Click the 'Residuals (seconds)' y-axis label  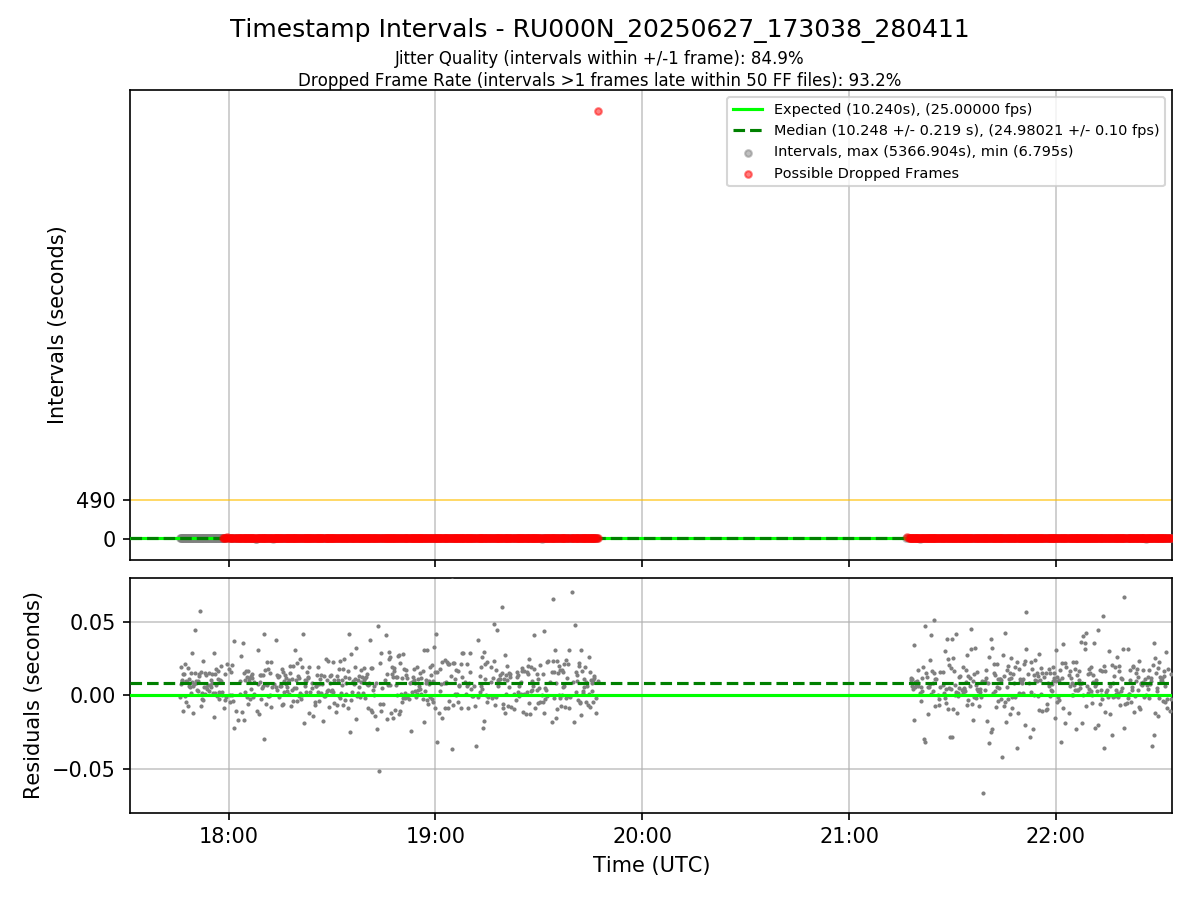pos(33,695)
